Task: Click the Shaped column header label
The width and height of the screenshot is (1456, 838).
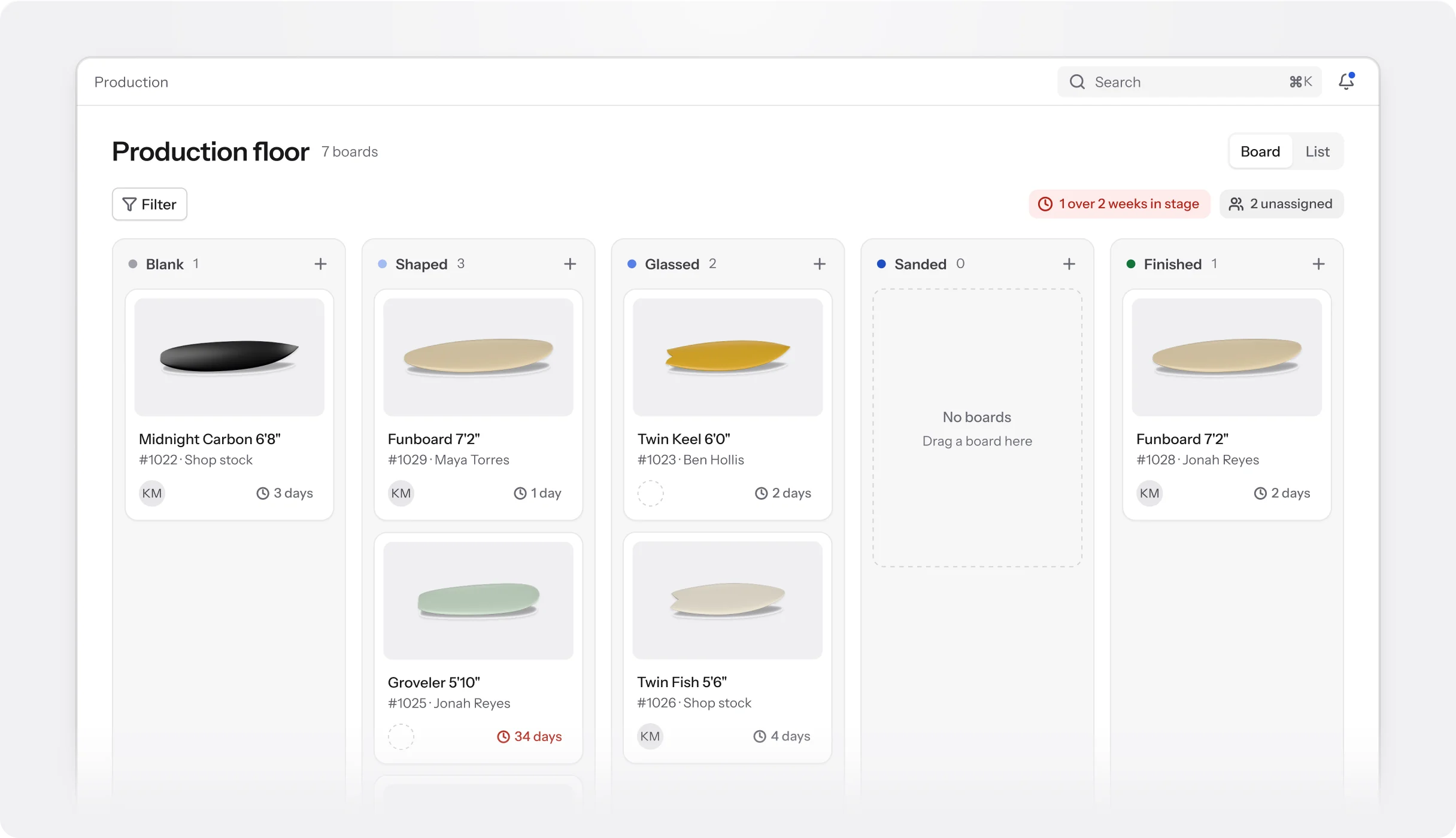Action: (x=421, y=264)
